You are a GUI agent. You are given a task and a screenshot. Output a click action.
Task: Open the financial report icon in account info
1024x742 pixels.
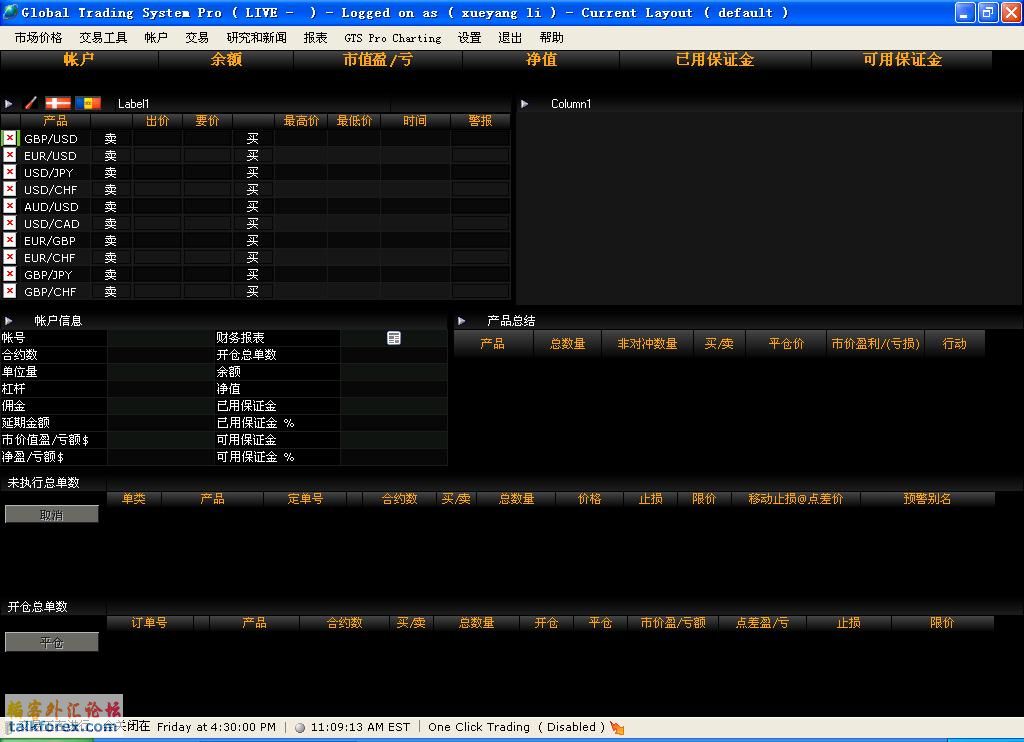coord(394,338)
